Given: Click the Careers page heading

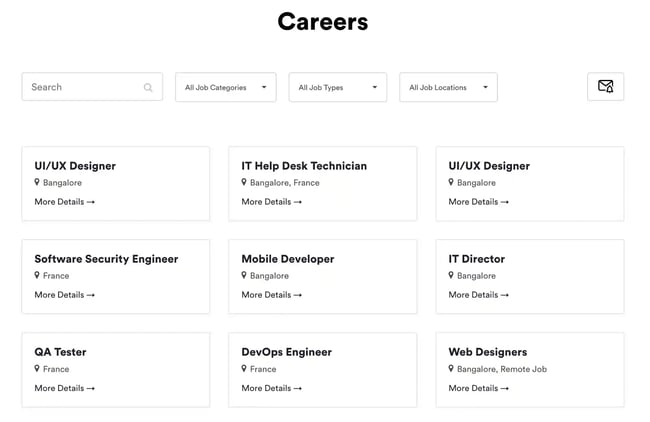Looking at the screenshot, I should tap(323, 22).
